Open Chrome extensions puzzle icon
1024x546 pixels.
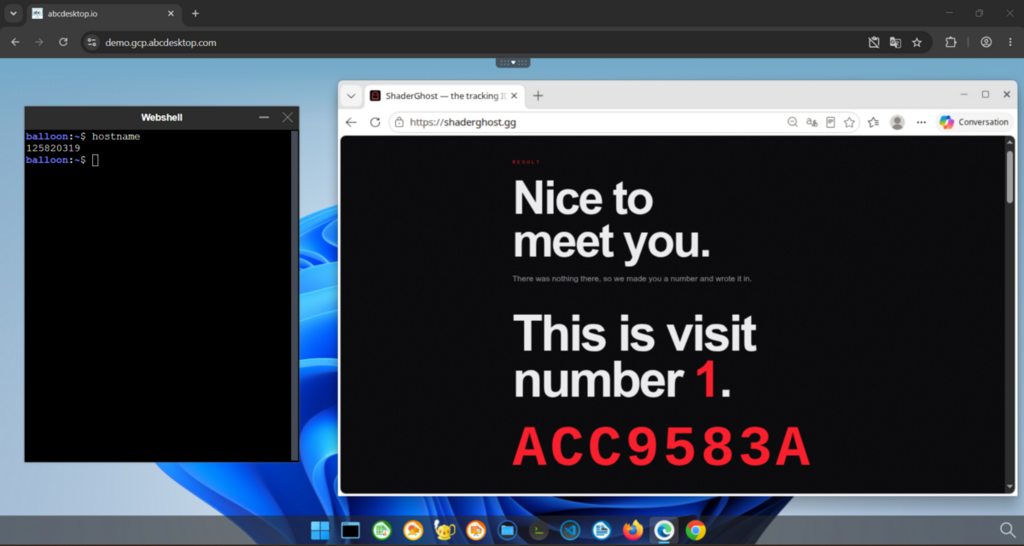pyautogui.click(x=951, y=42)
